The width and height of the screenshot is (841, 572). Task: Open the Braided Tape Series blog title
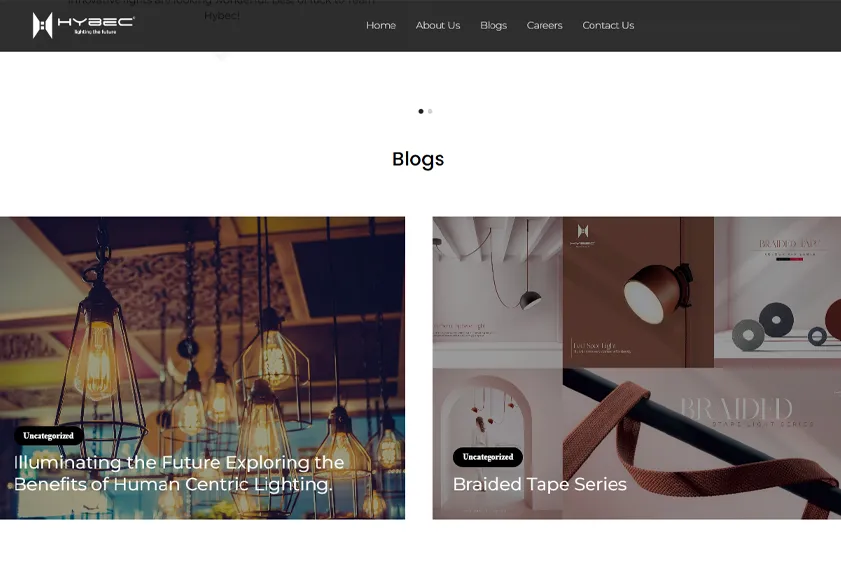[x=540, y=485]
